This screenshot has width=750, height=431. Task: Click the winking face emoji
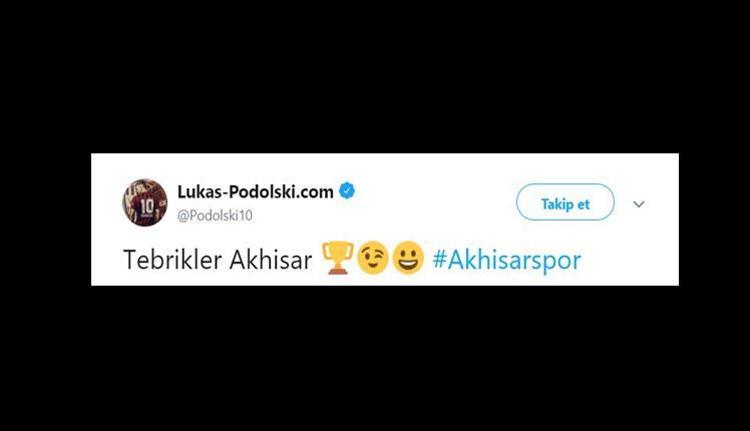[x=373, y=258]
